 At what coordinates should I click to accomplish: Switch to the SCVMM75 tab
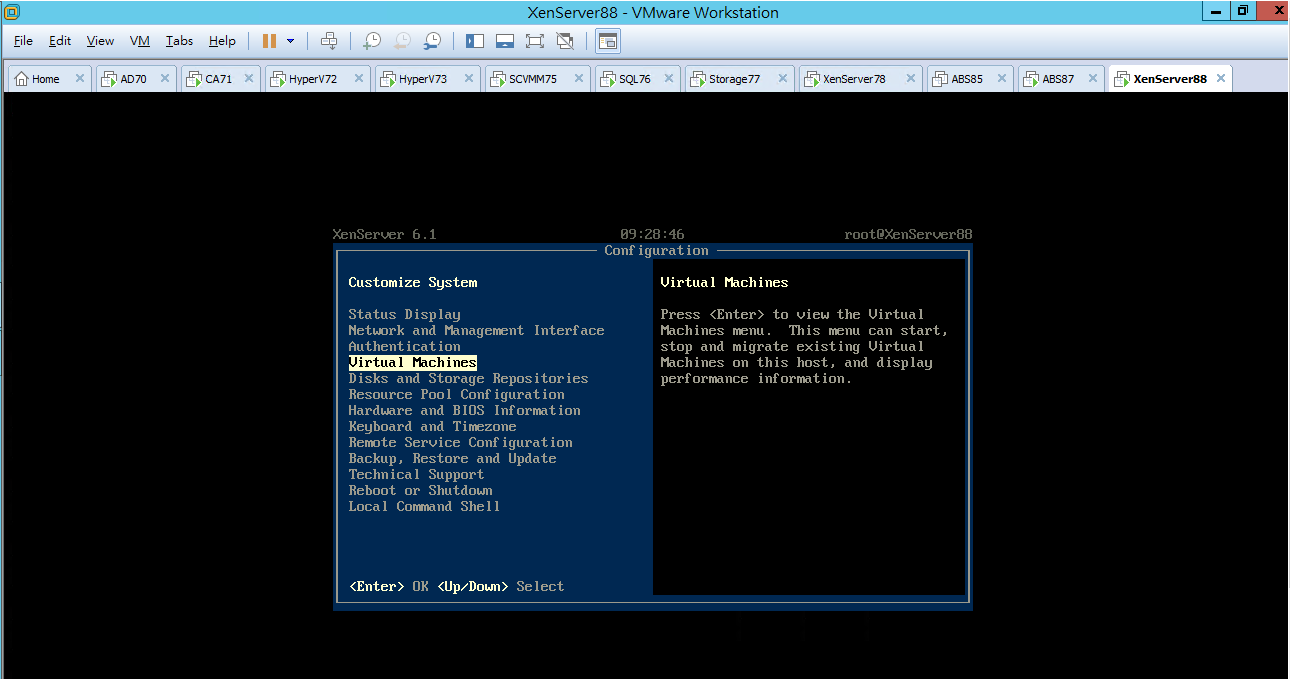click(533, 79)
